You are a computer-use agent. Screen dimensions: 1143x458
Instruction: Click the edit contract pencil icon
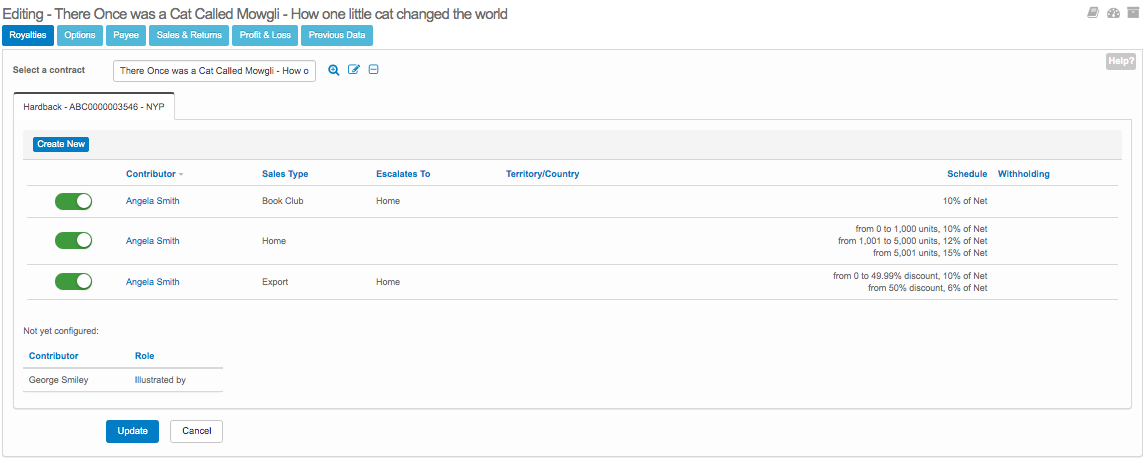tap(354, 70)
